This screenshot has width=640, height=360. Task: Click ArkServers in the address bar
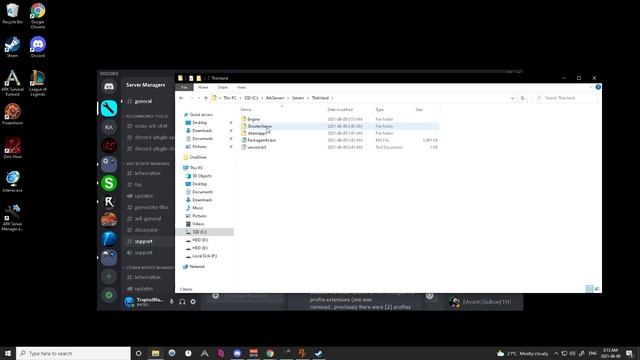coord(275,98)
